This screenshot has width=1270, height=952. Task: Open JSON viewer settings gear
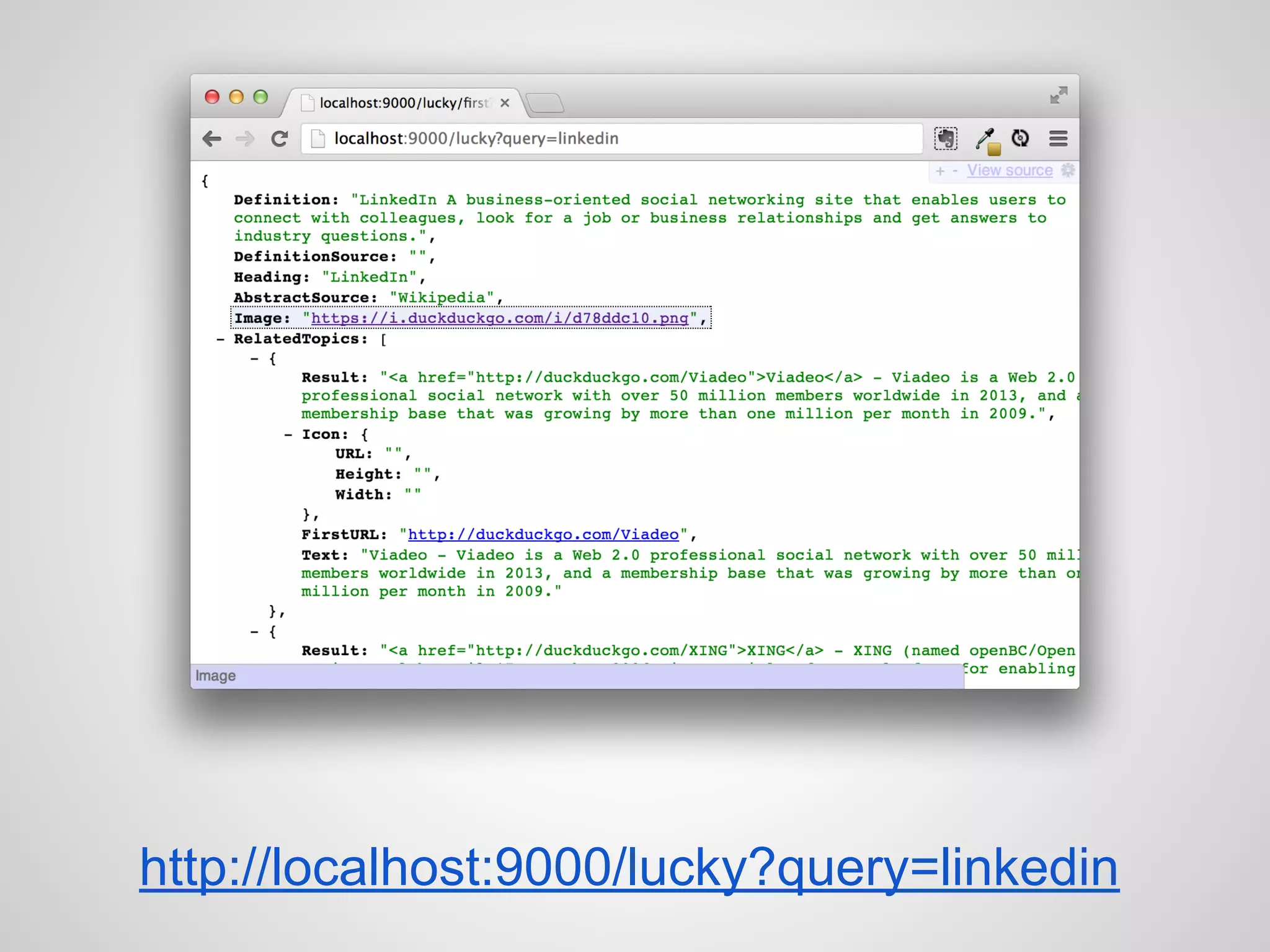pos(1067,170)
